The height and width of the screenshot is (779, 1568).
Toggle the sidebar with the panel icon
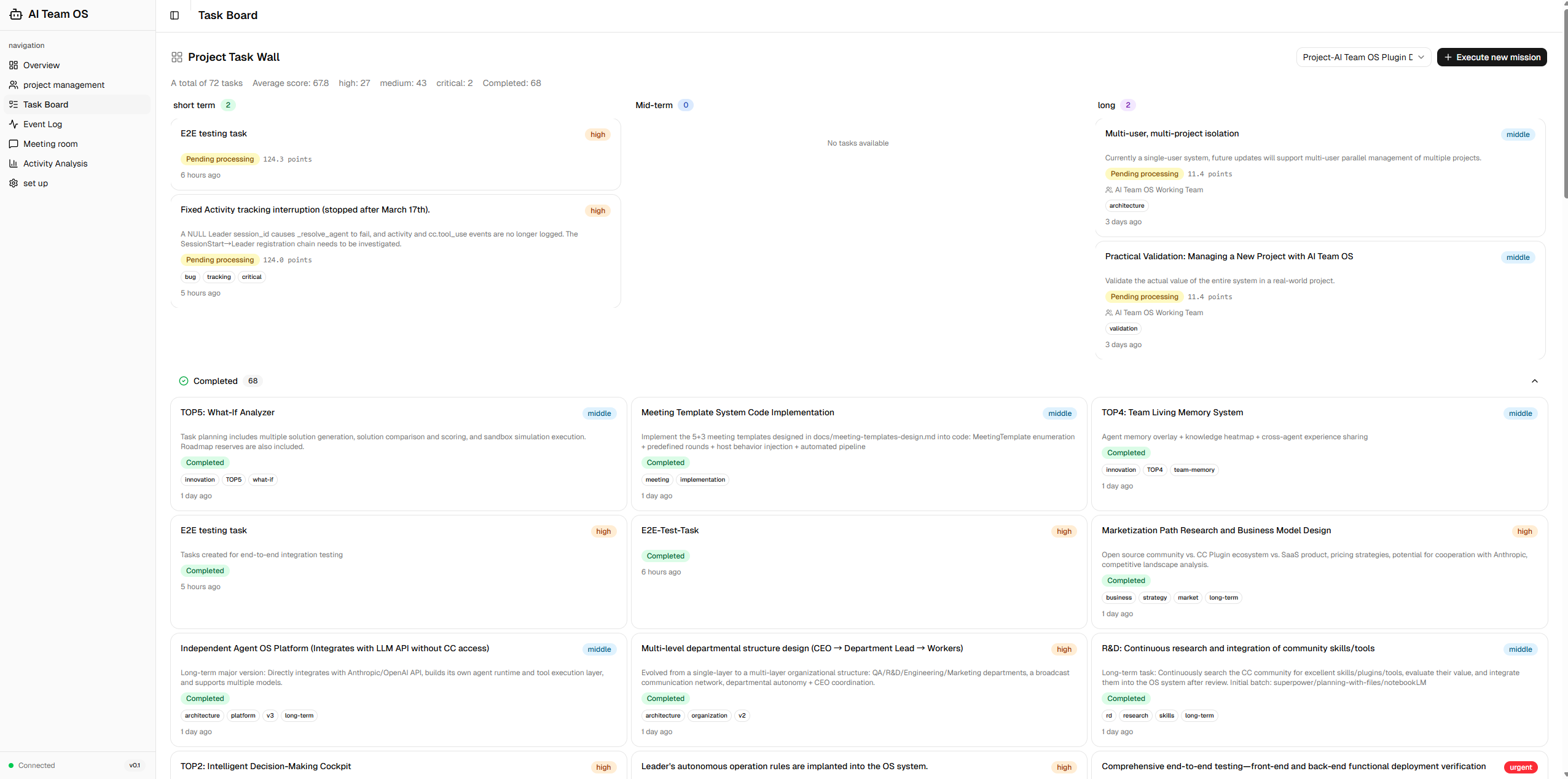click(174, 15)
